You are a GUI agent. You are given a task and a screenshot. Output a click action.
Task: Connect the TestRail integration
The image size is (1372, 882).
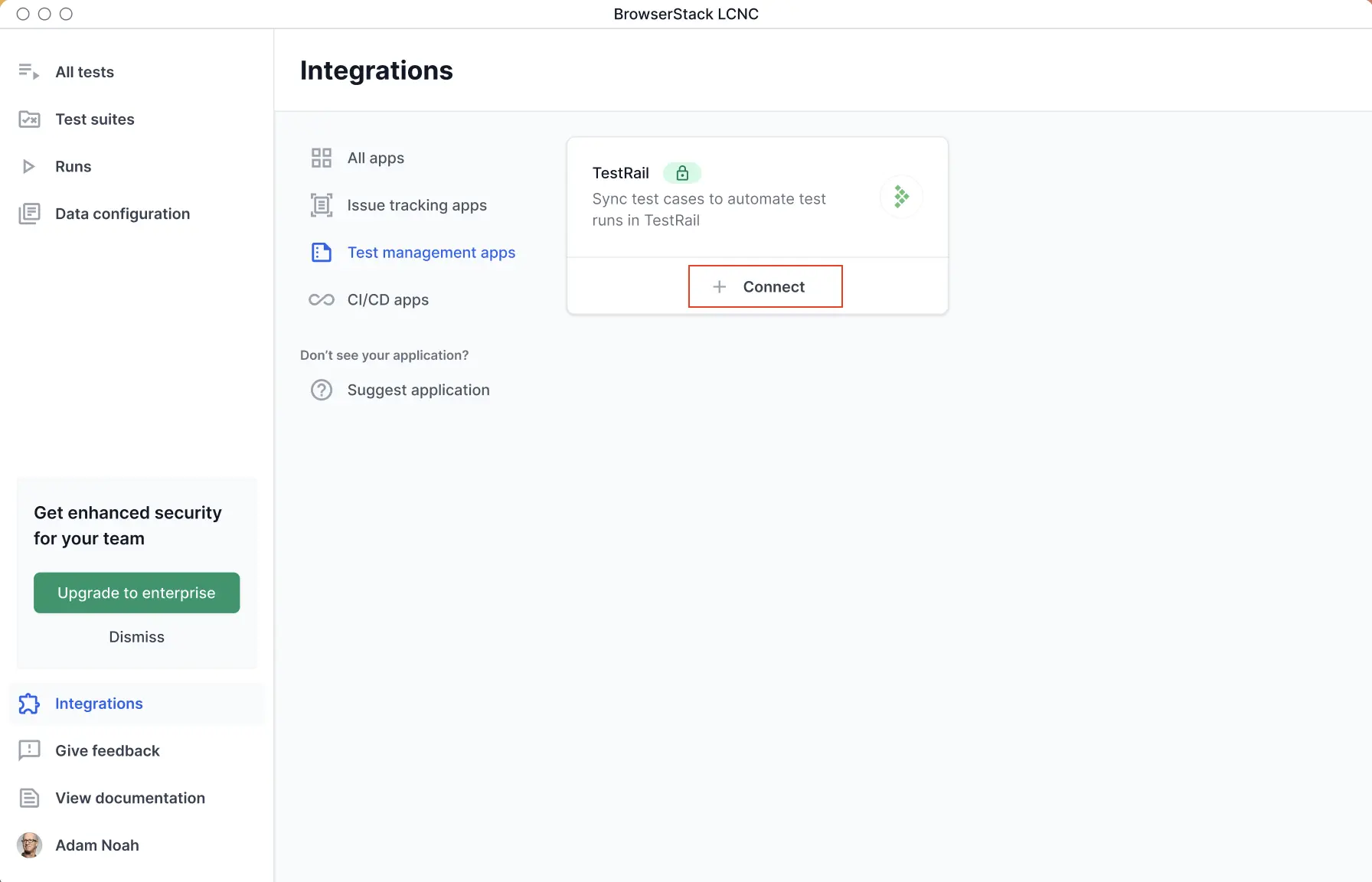tap(765, 286)
